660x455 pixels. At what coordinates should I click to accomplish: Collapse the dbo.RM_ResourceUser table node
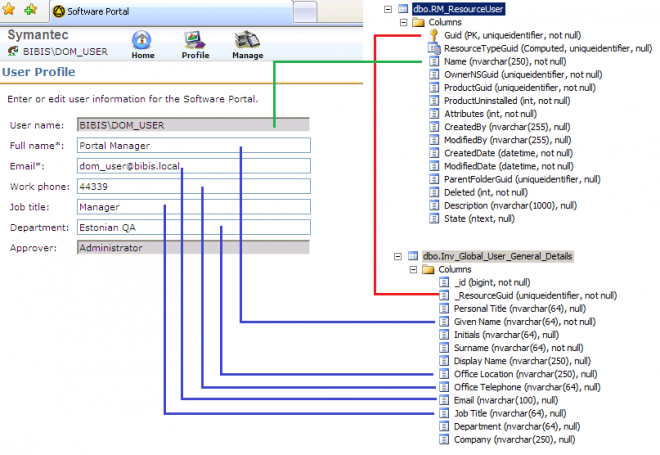click(388, 9)
